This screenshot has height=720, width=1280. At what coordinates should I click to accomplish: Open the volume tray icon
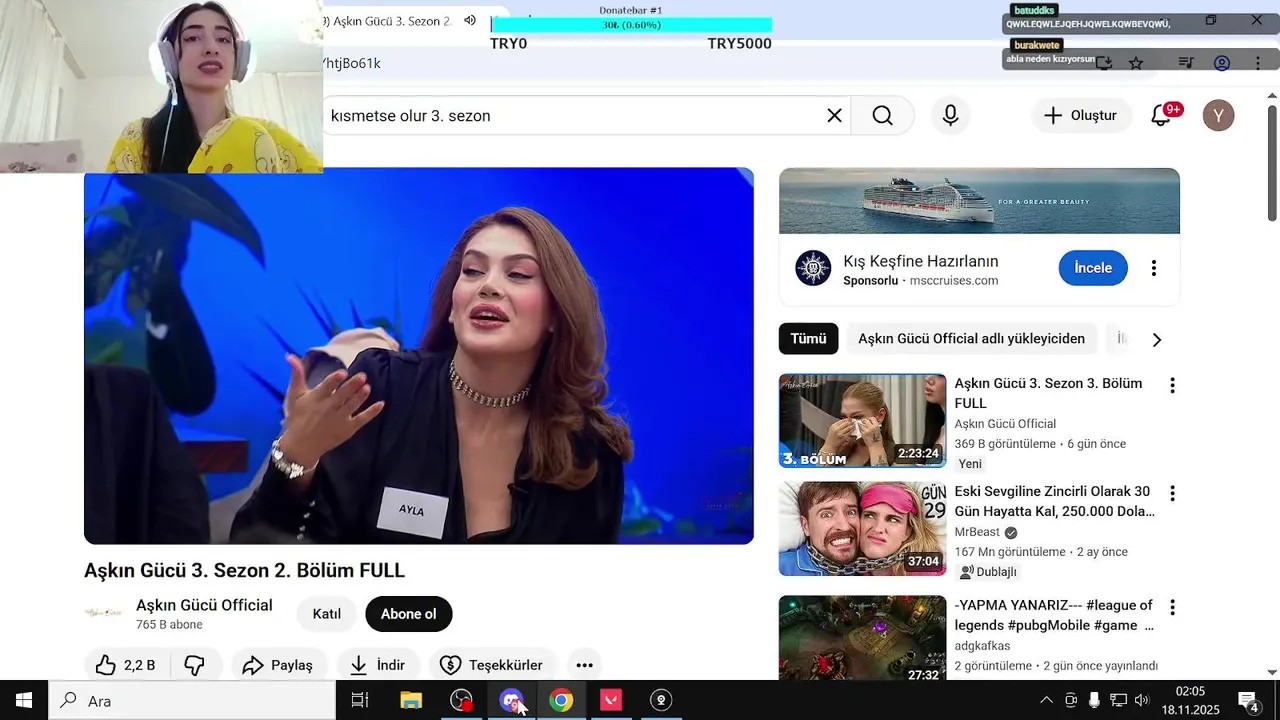[1142, 700]
